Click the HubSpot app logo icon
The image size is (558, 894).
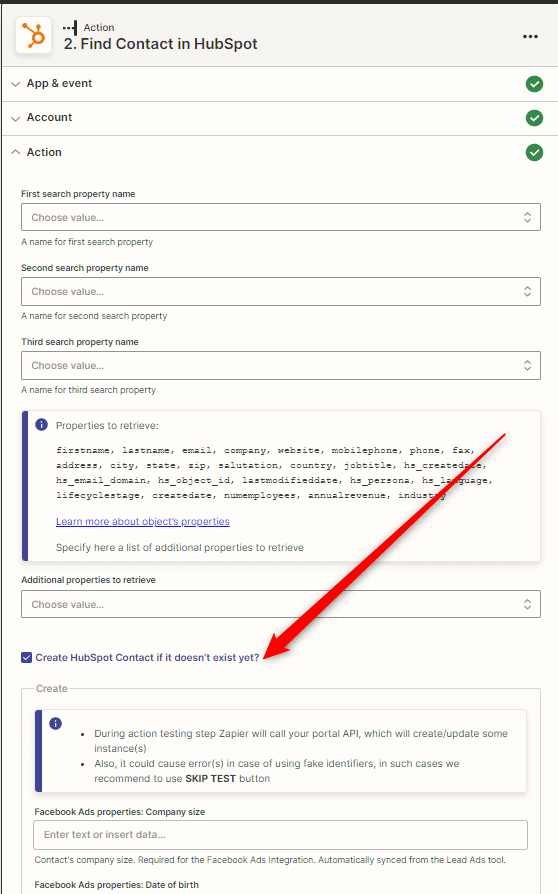pyautogui.click(x=34, y=35)
